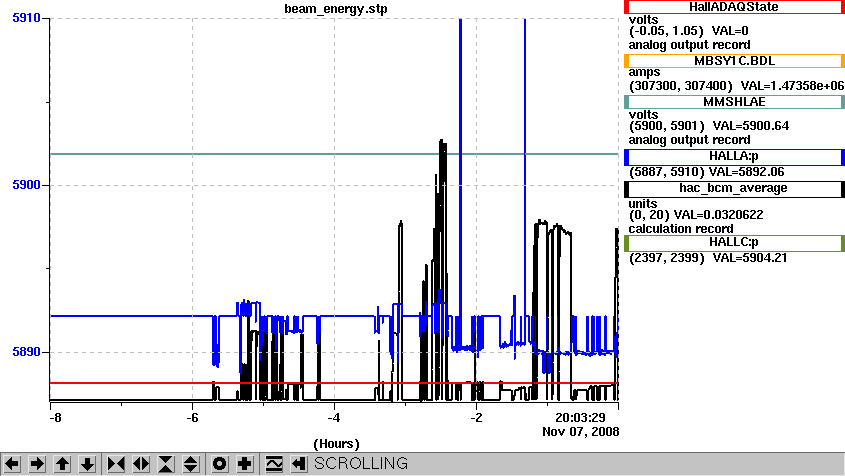Click the "calculation record" description text
This screenshot has height=476, width=845.
tap(681, 229)
